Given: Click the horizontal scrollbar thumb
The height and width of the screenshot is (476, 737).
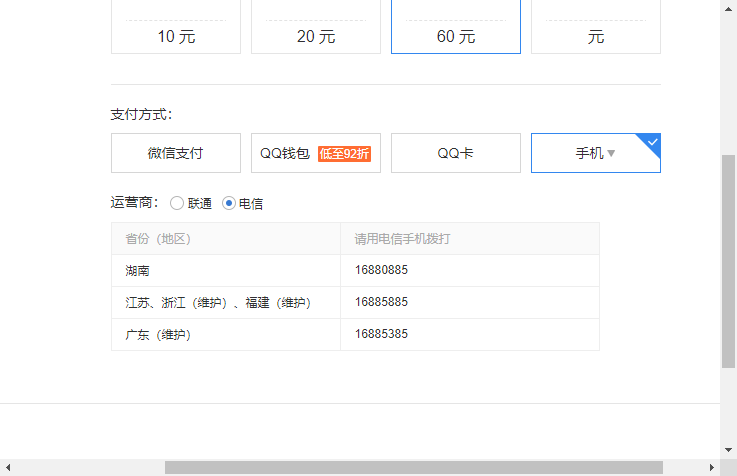Looking at the screenshot, I should coord(414,468).
